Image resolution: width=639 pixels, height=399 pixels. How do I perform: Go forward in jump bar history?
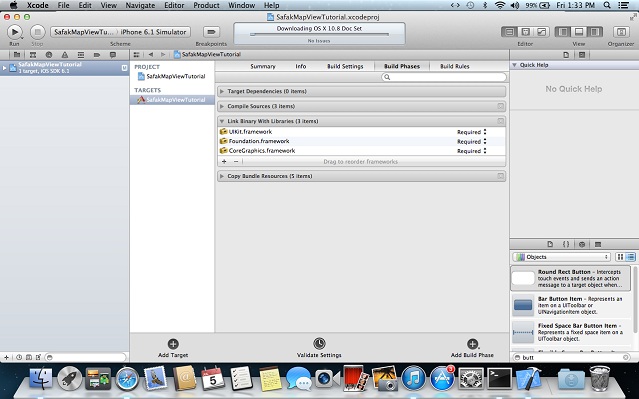click(x=163, y=55)
